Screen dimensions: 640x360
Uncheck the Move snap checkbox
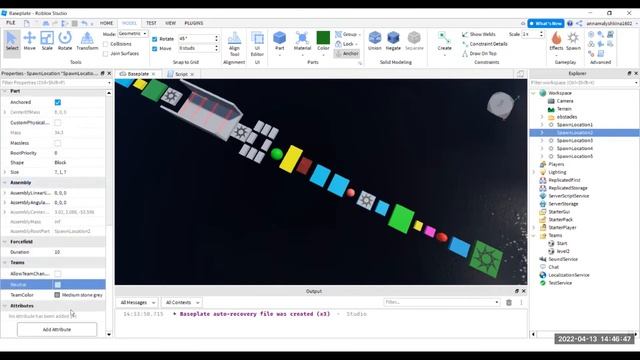click(x=155, y=49)
